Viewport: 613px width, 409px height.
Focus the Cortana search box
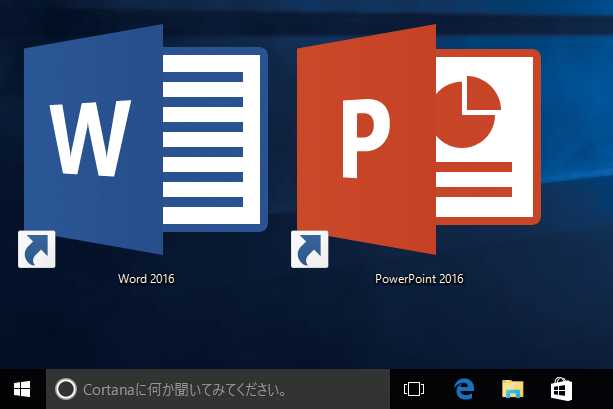click(x=218, y=389)
